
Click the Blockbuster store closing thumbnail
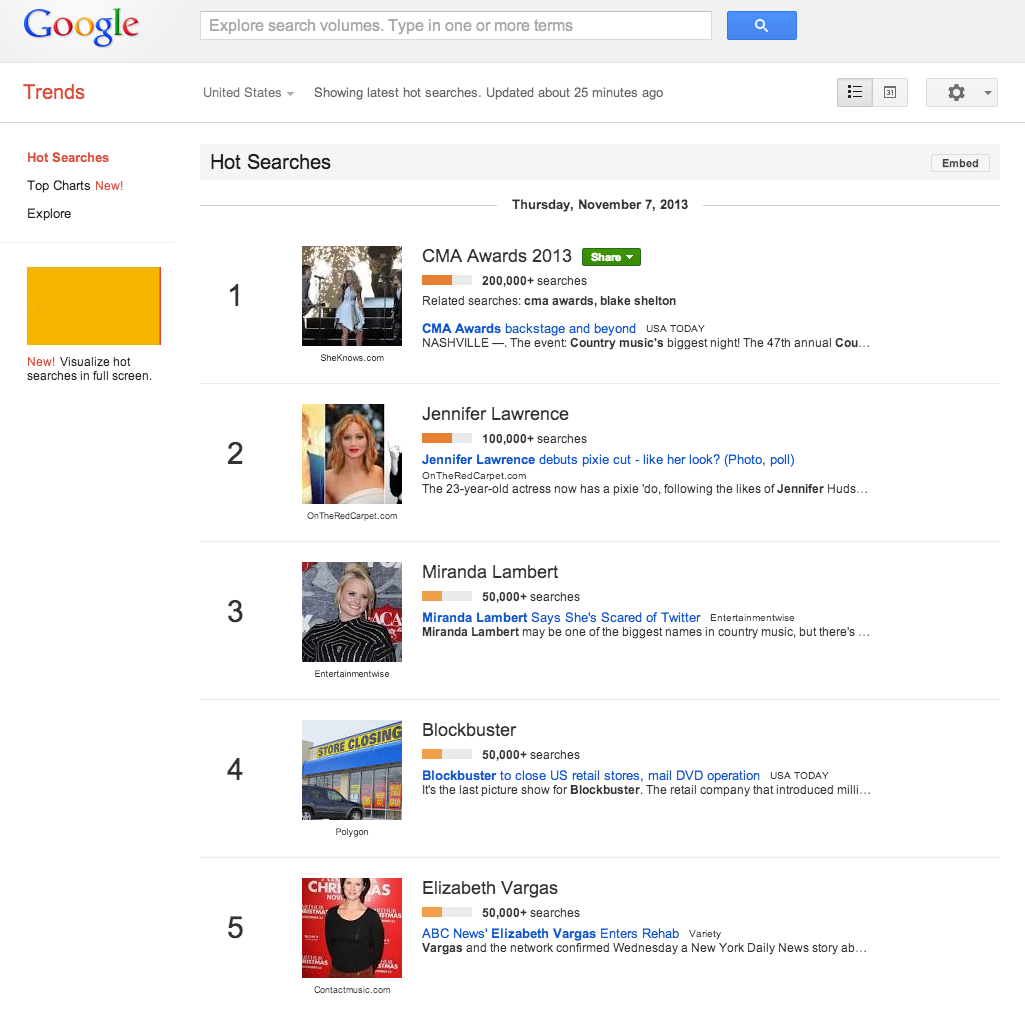point(352,770)
